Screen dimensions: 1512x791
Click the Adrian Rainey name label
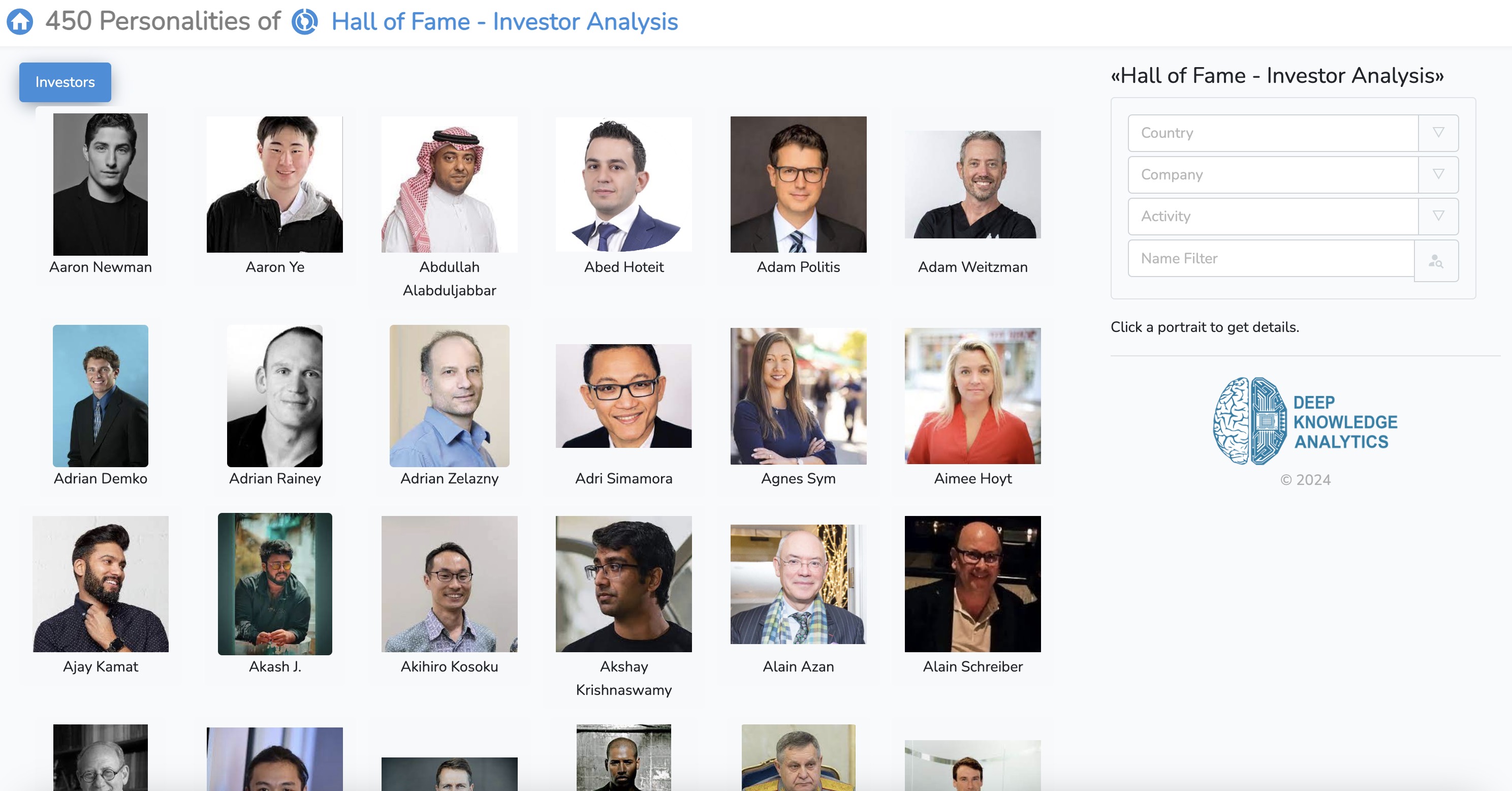pos(275,478)
